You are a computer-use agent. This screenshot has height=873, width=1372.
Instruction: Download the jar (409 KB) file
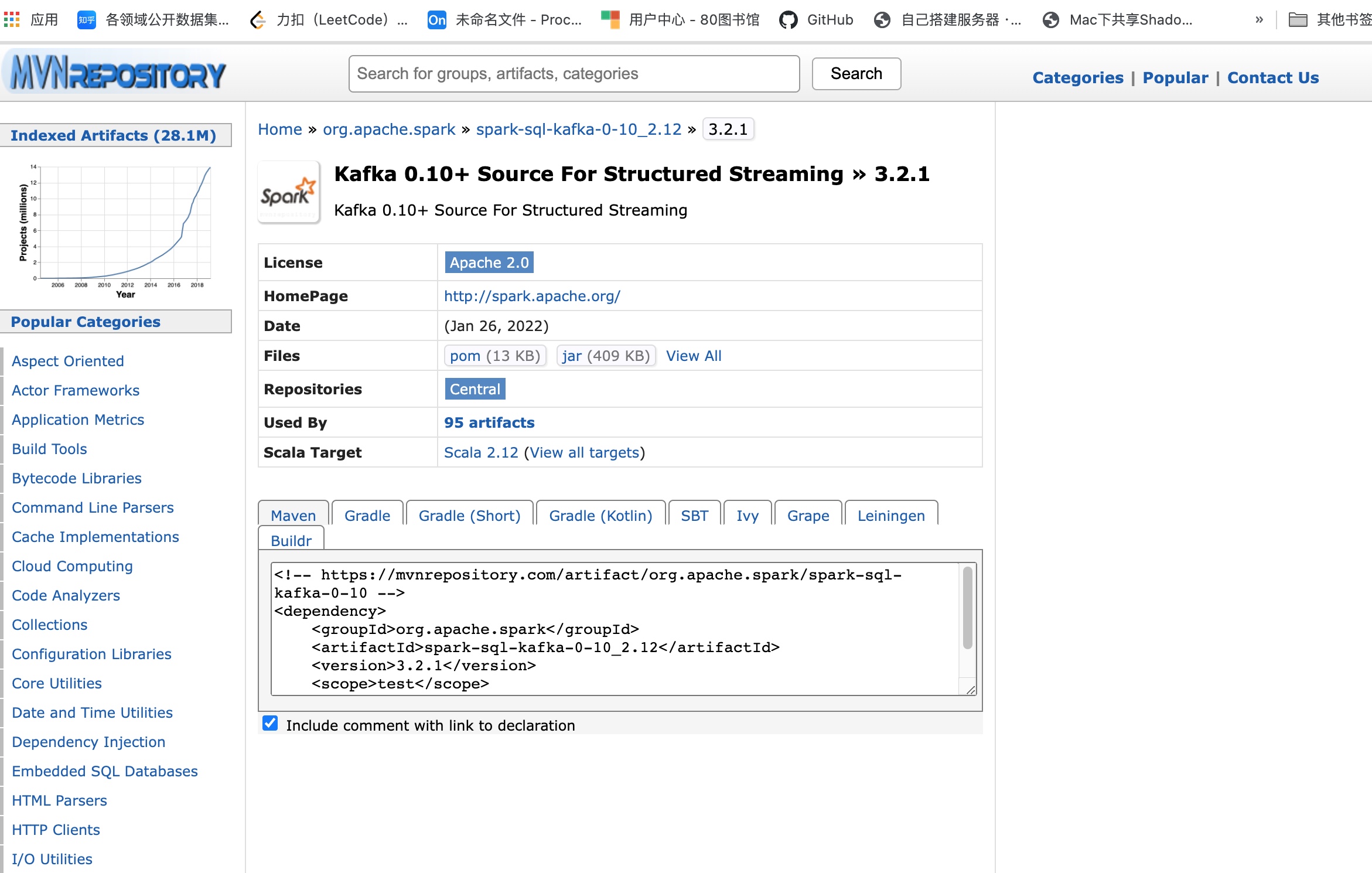606,356
